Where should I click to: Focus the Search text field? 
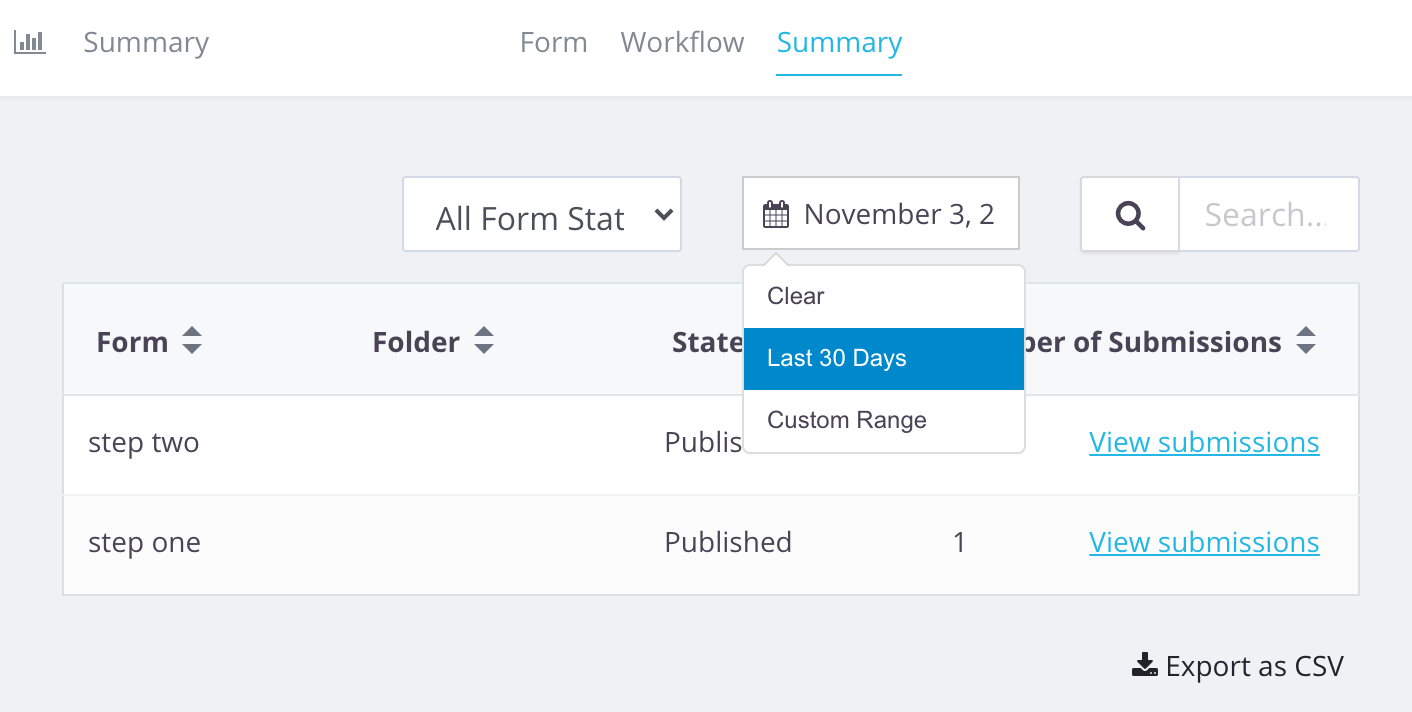click(x=1268, y=215)
